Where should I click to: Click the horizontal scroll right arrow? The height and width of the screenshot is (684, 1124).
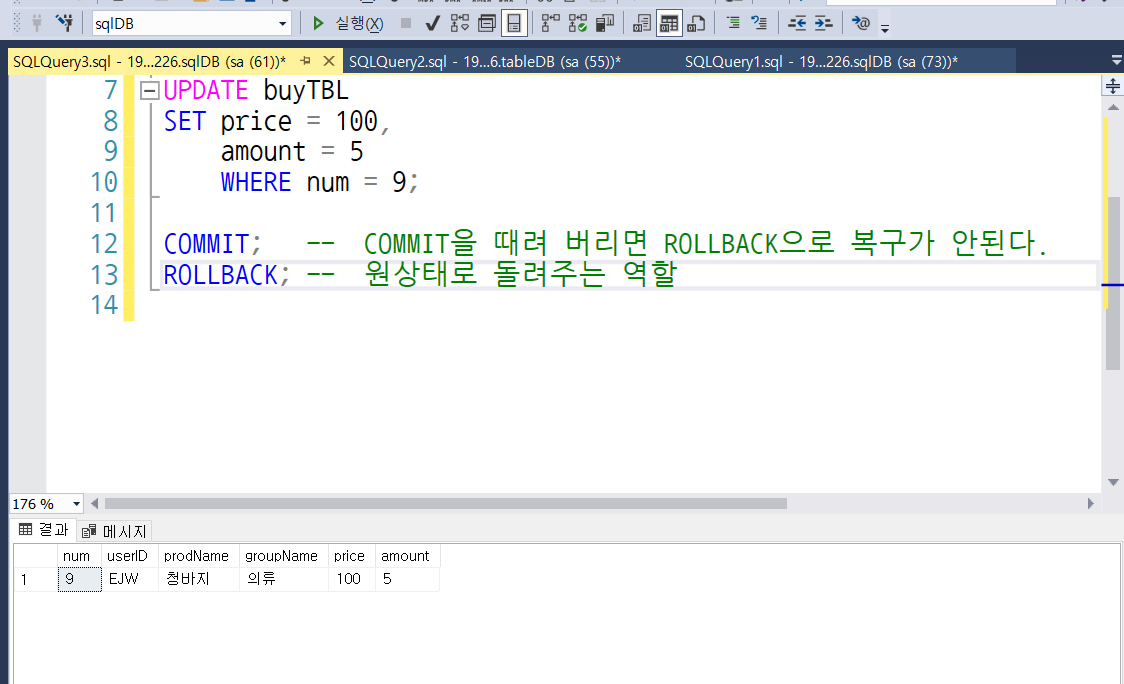pyautogui.click(x=1090, y=504)
